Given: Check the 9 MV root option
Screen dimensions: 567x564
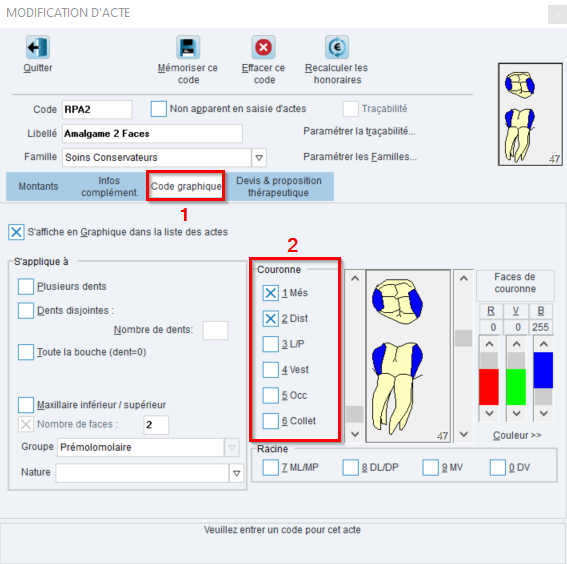Looking at the screenshot, I should 431,467.
